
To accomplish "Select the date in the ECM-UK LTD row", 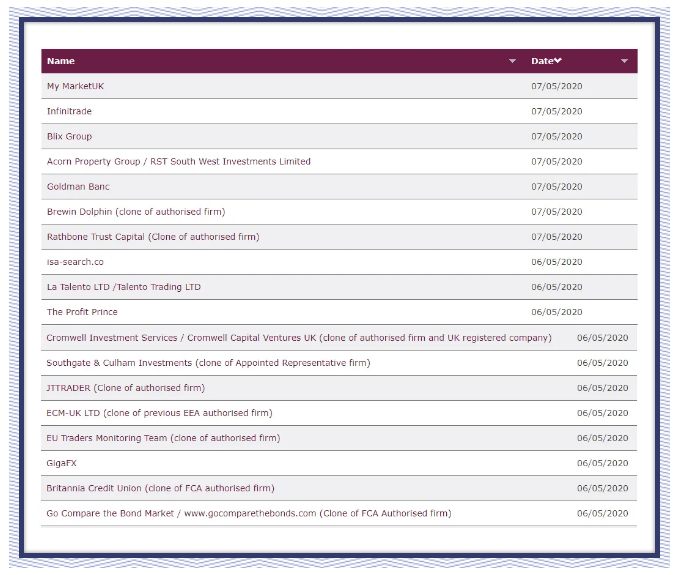I will click(x=602, y=413).
